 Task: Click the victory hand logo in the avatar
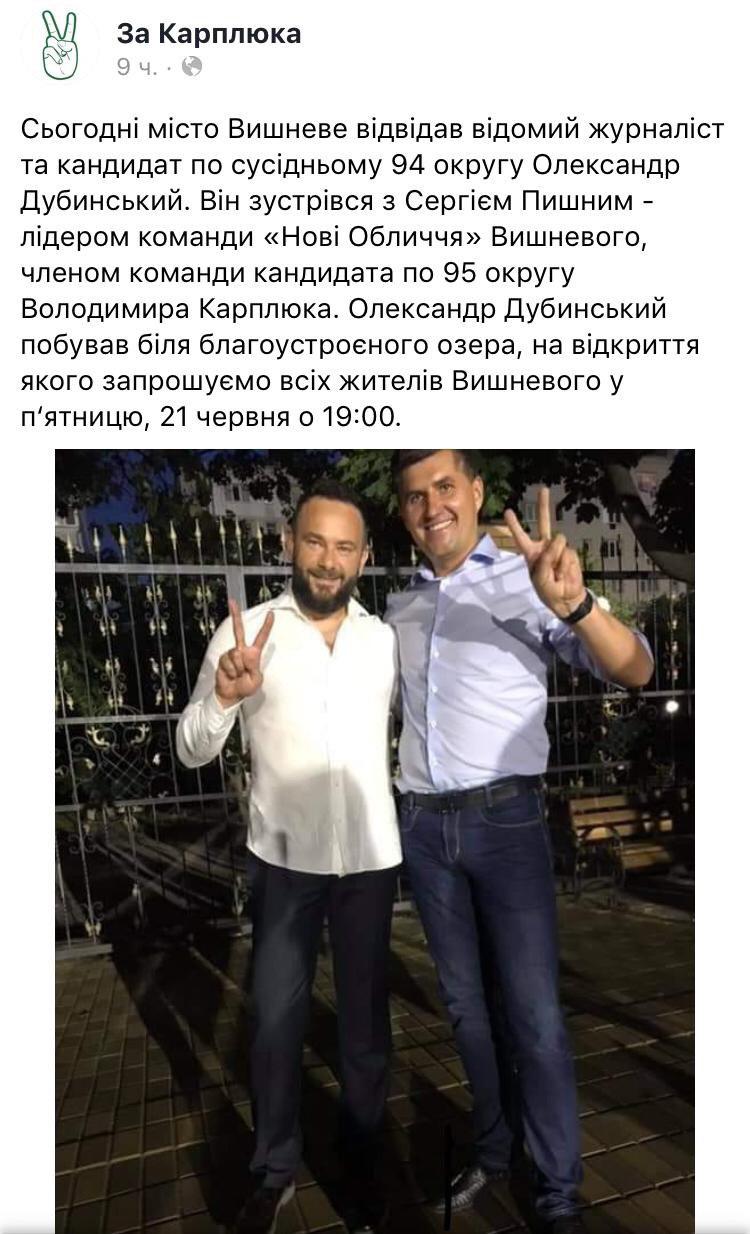59,45
